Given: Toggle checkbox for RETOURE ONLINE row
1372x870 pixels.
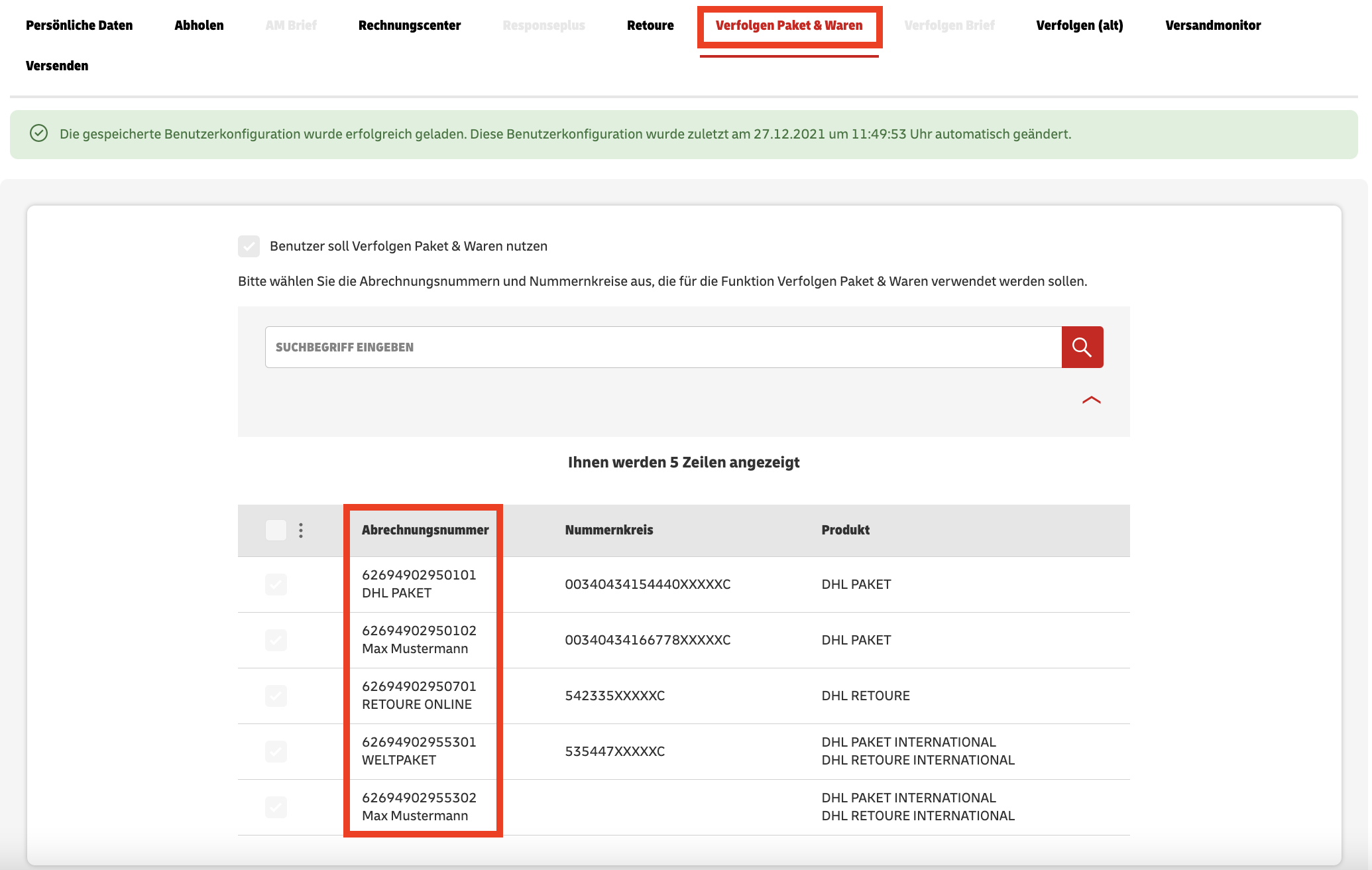Looking at the screenshot, I should coord(276,696).
